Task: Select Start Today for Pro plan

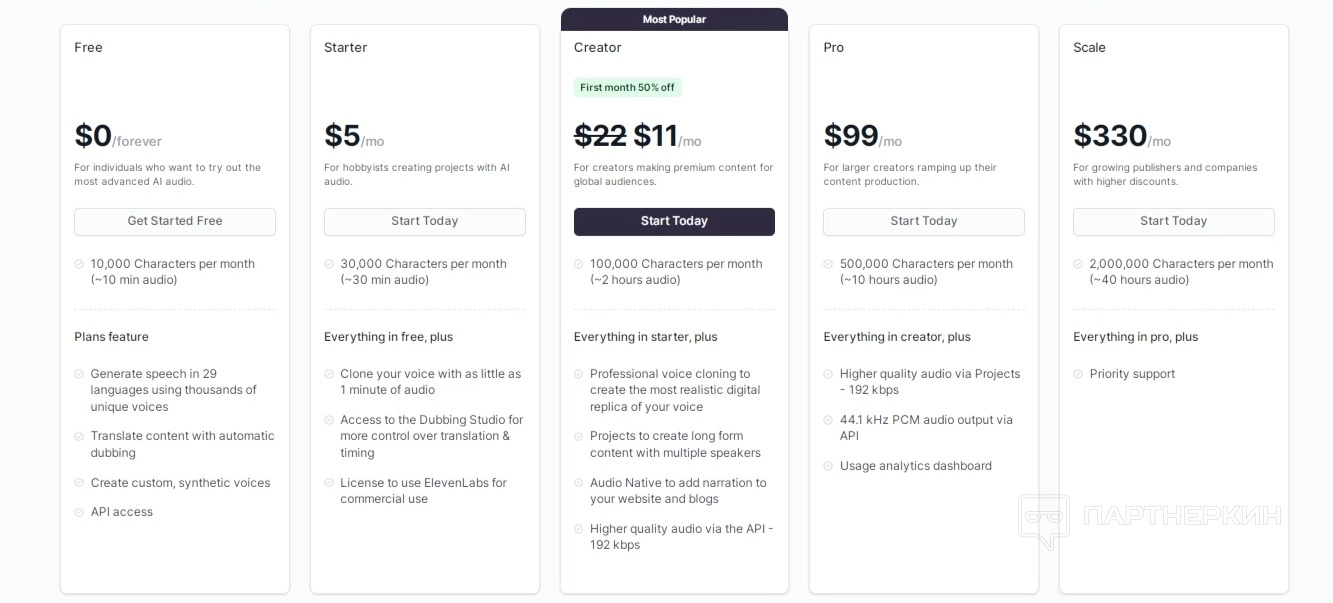Action: point(924,221)
